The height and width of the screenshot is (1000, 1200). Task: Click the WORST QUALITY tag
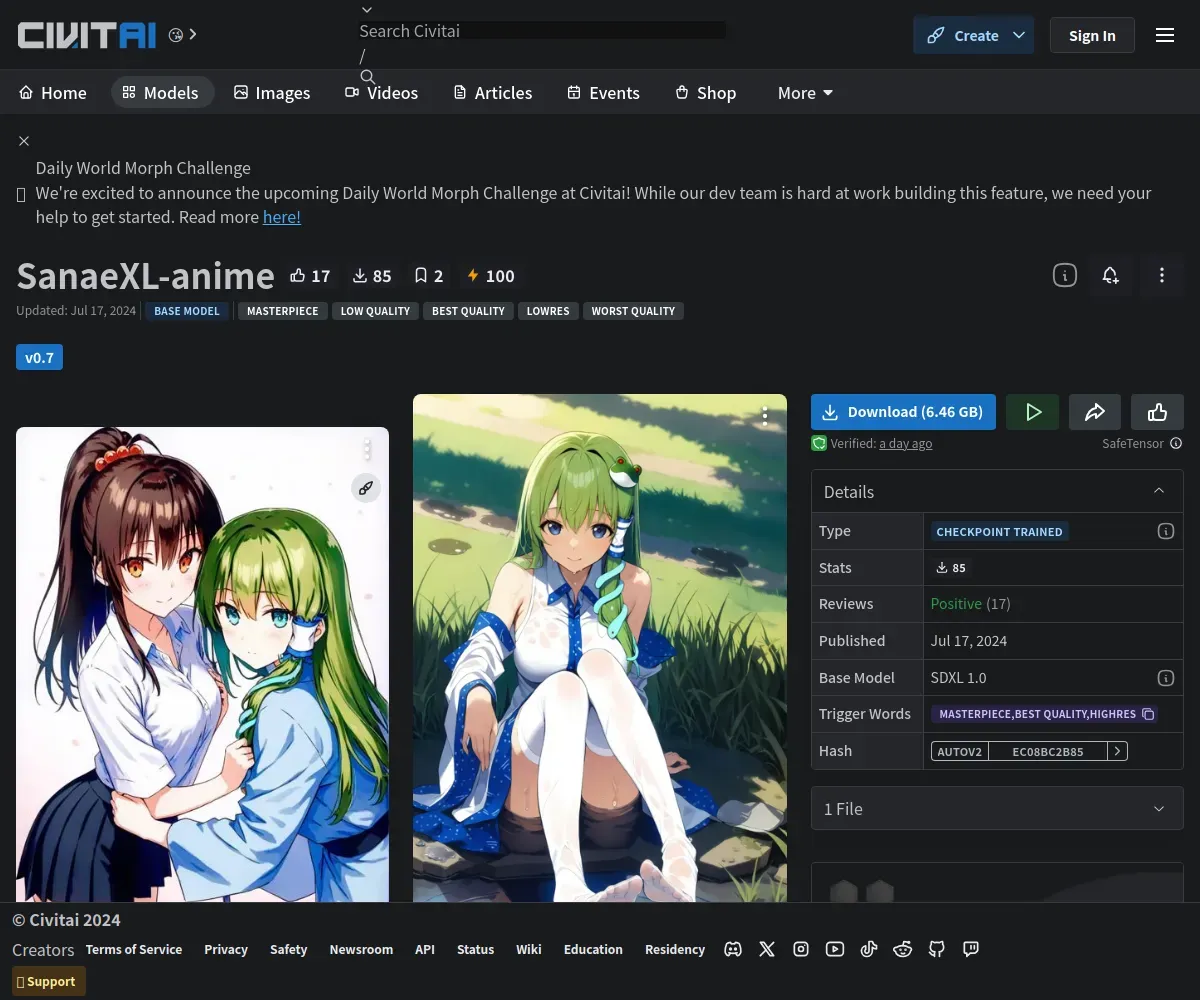pyautogui.click(x=633, y=311)
